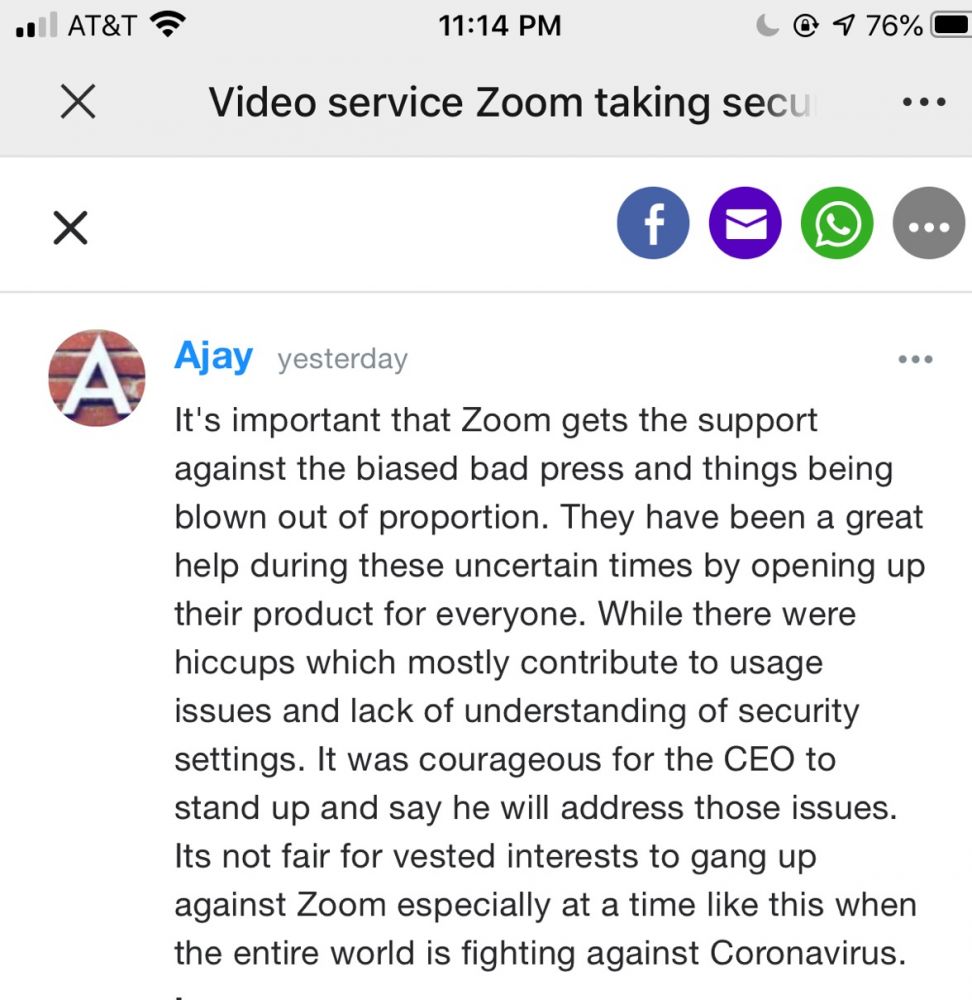The width and height of the screenshot is (972, 1000).
Task: Tap the Do Not Disturb moon icon
Action: (767, 25)
